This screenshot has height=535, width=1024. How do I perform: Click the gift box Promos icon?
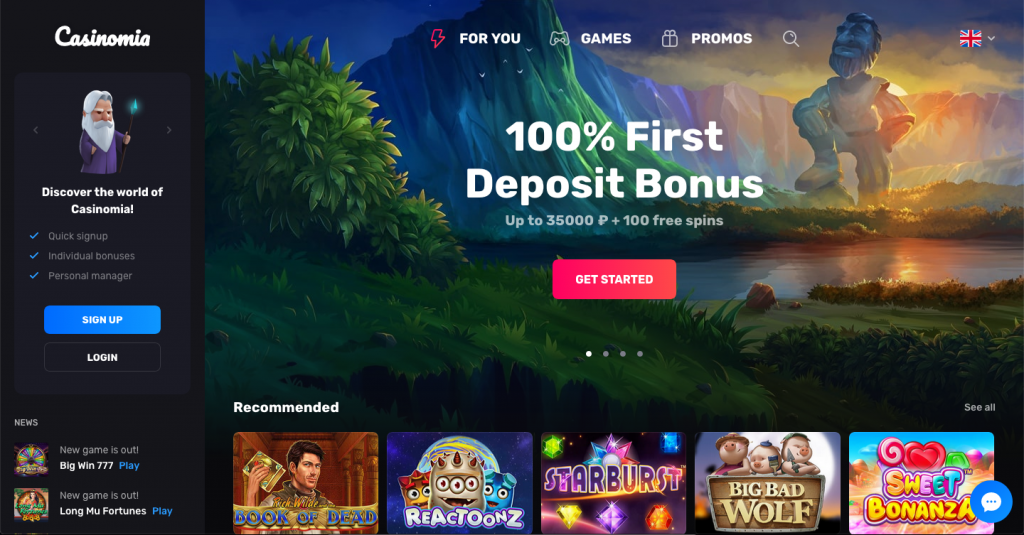tap(669, 39)
